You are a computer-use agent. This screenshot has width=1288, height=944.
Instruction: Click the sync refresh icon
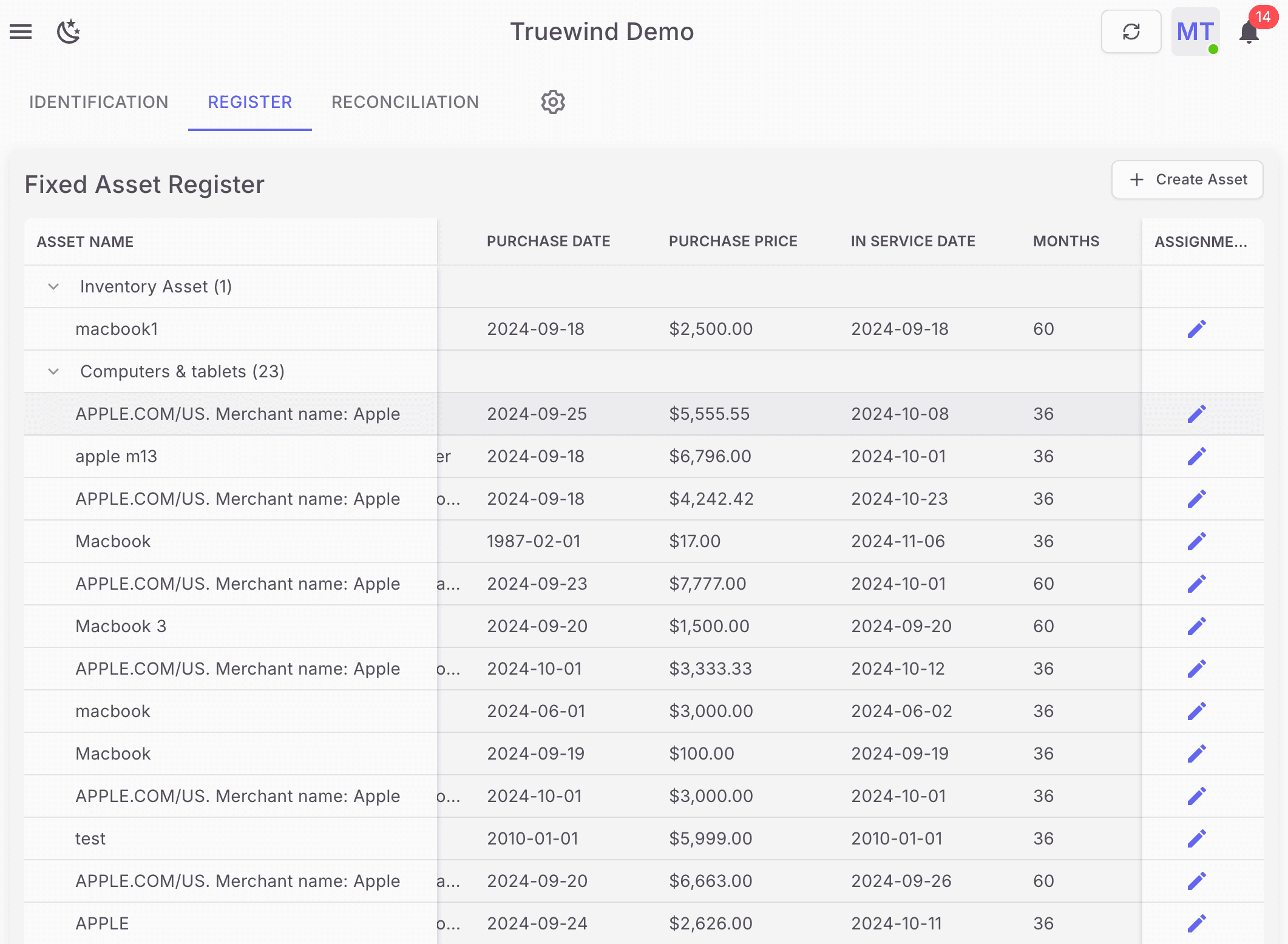point(1131,31)
